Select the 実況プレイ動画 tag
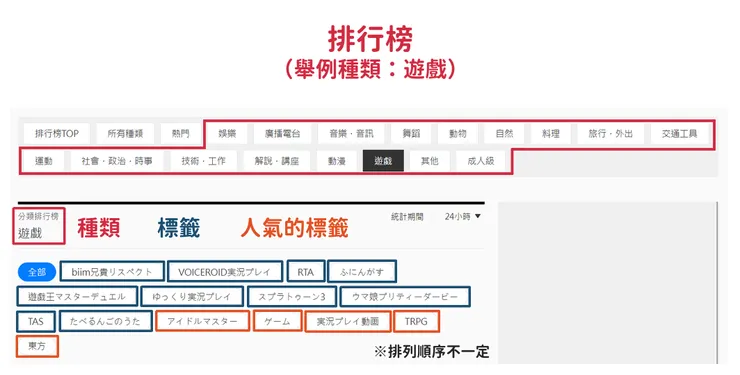Screen dimensions: 740x375 coord(348,322)
